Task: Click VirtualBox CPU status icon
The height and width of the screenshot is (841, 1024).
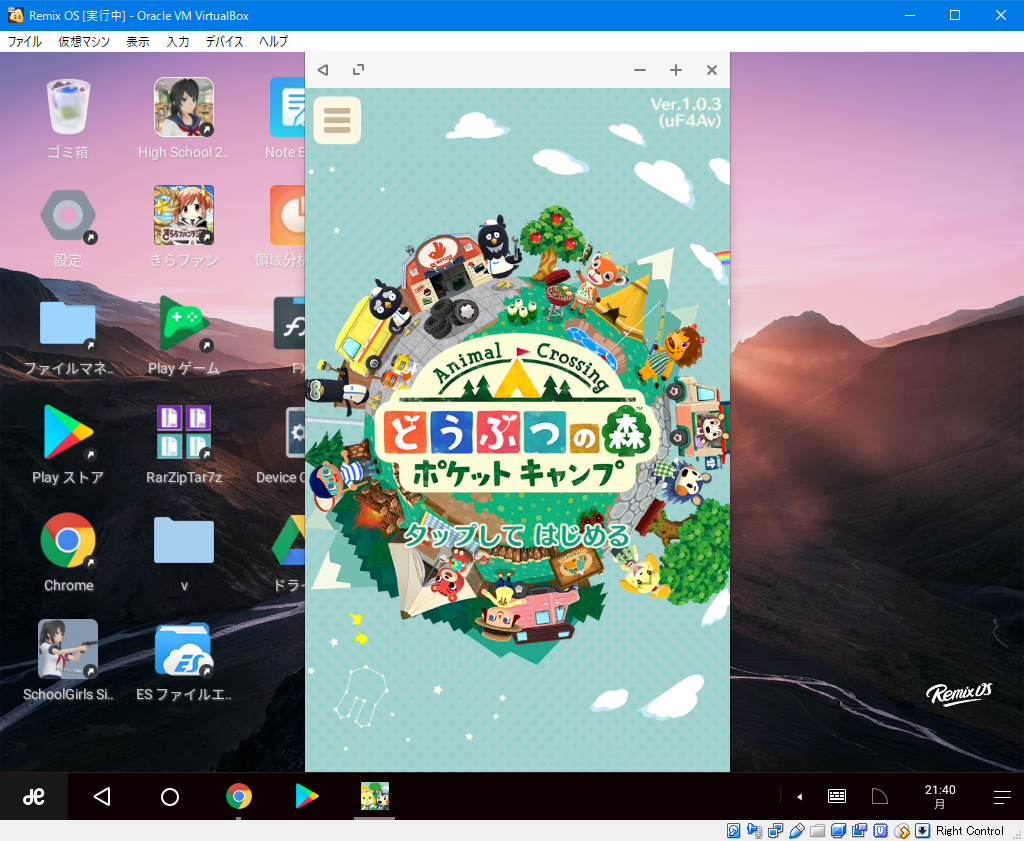Action: pyautogui.click(x=880, y=831)
